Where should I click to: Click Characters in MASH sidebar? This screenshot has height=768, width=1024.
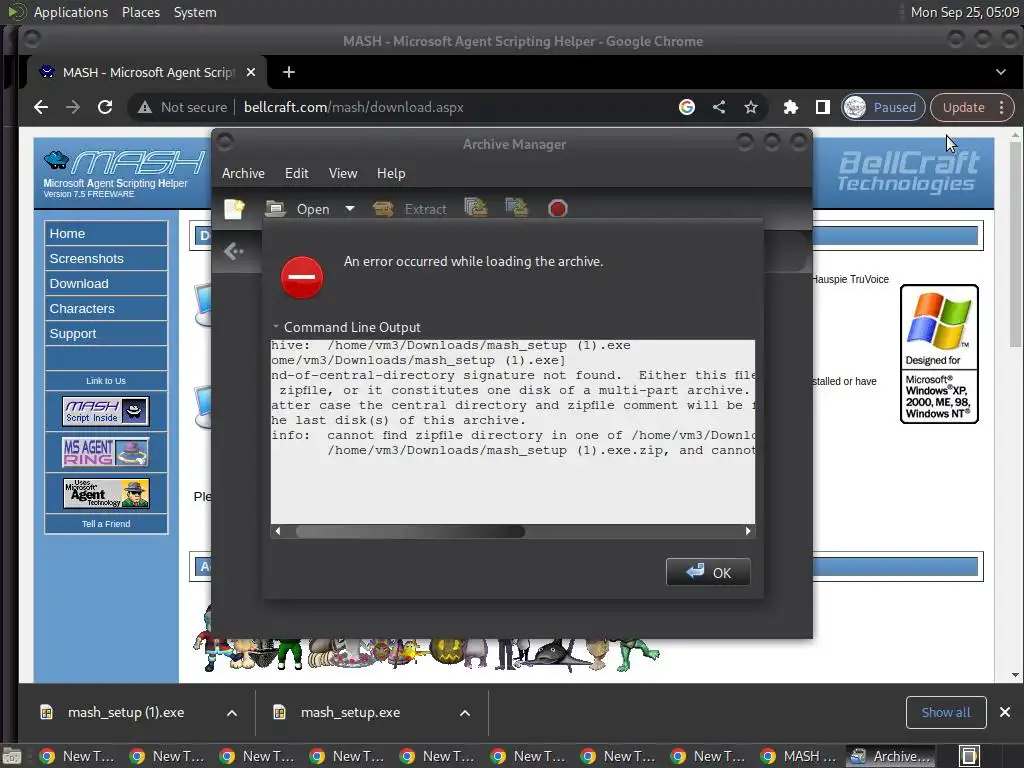click(106, 308)
